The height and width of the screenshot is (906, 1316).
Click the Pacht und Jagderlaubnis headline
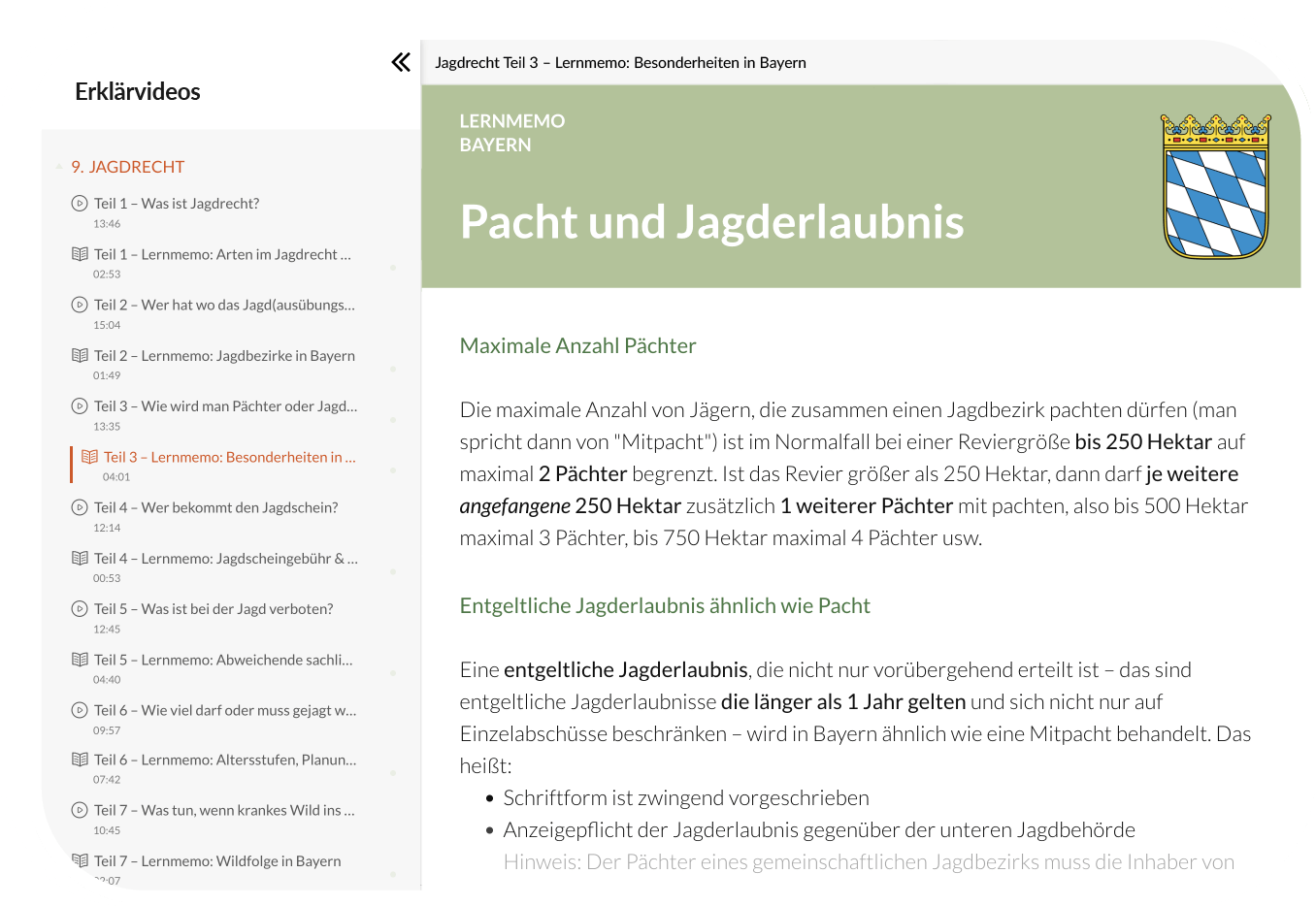pyautogui.click(x=711, y=221)
